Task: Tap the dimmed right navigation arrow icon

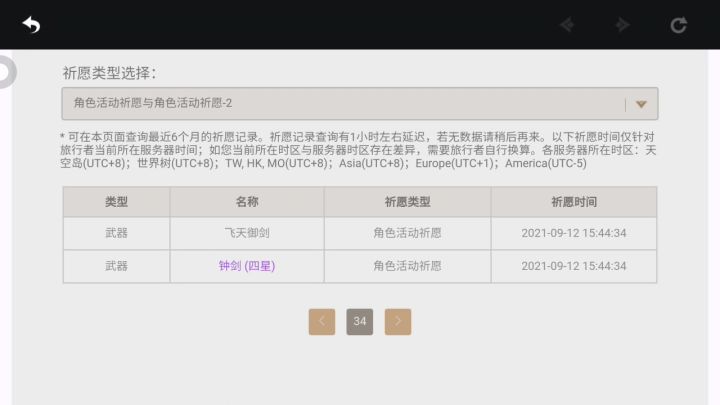Action: [x=622, y=24]
